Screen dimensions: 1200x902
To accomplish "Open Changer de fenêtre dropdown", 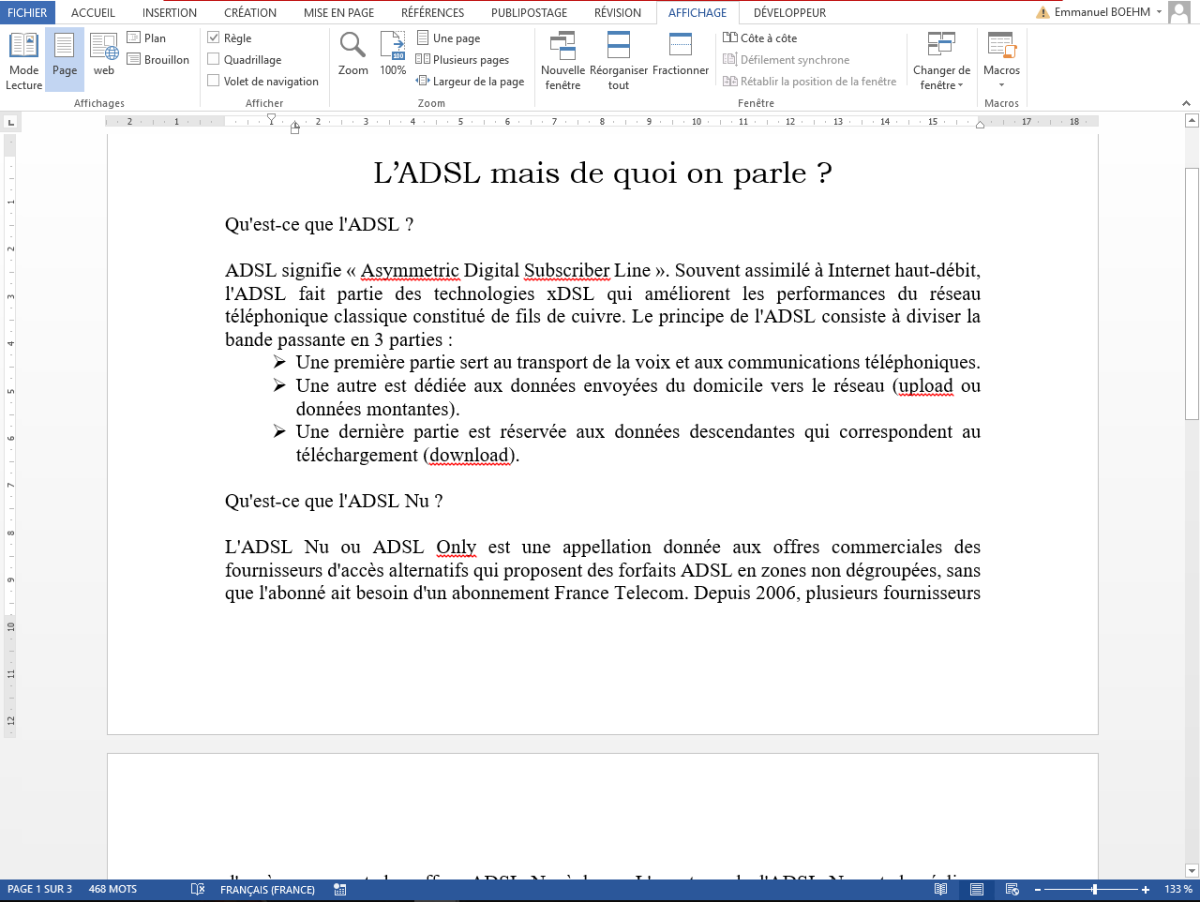I will tap(941, 61).
